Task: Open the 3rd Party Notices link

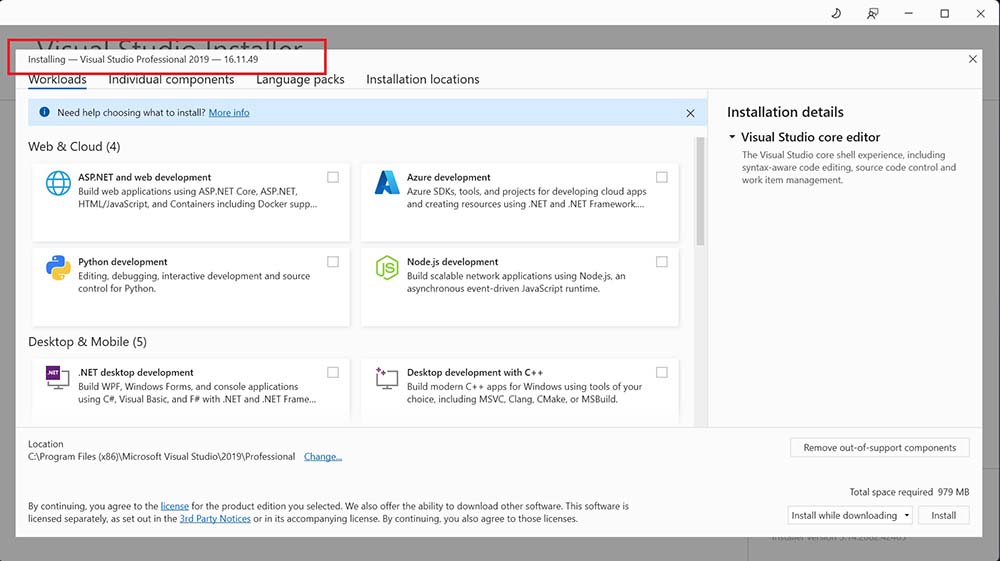Action: click(x=214, y=519)
